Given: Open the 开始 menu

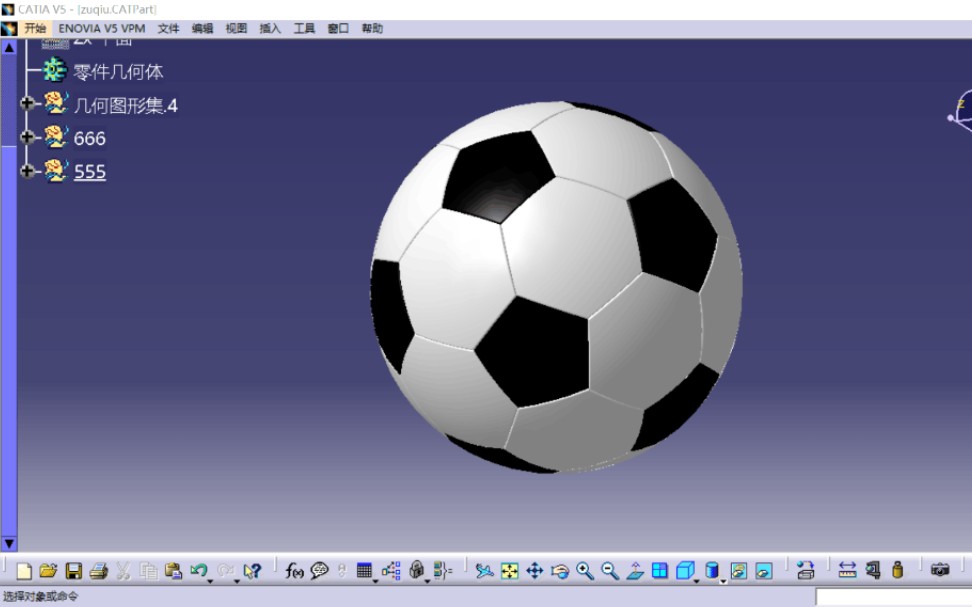Looking at the screenshot, I should coord(35,29).
